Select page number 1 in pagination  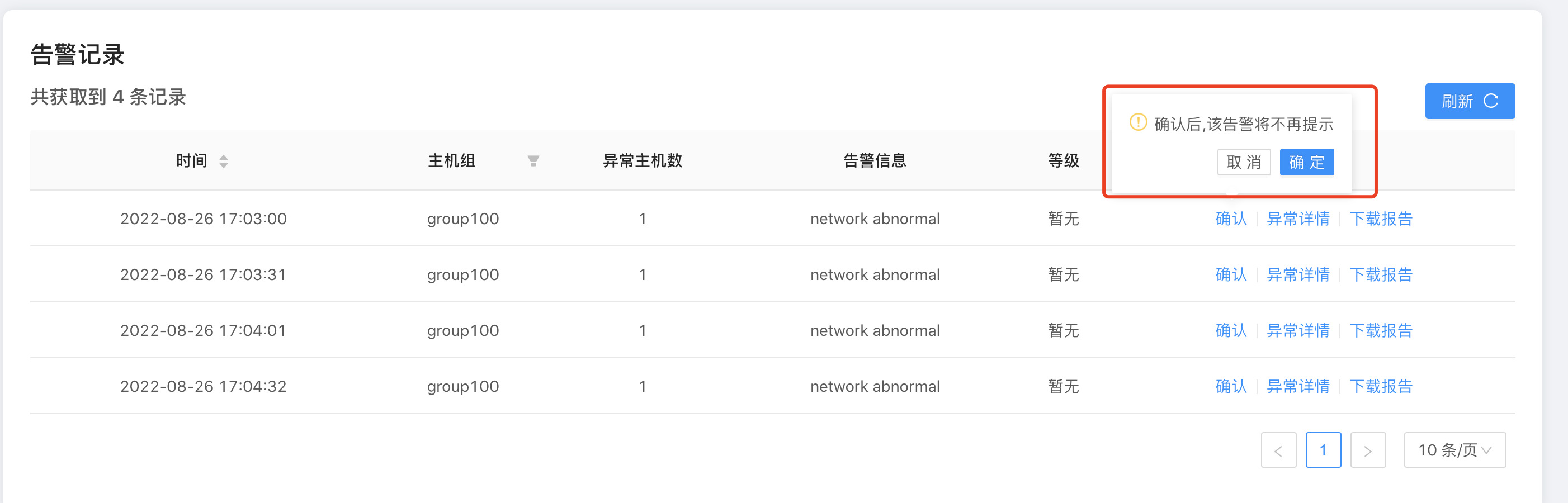coord(1323,450)
